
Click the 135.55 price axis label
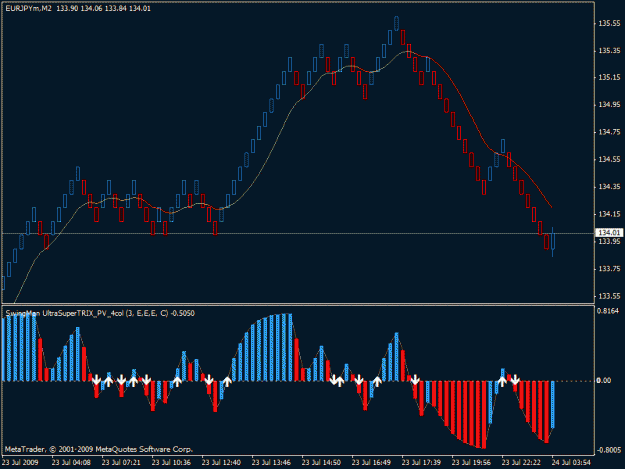(609, 24)
